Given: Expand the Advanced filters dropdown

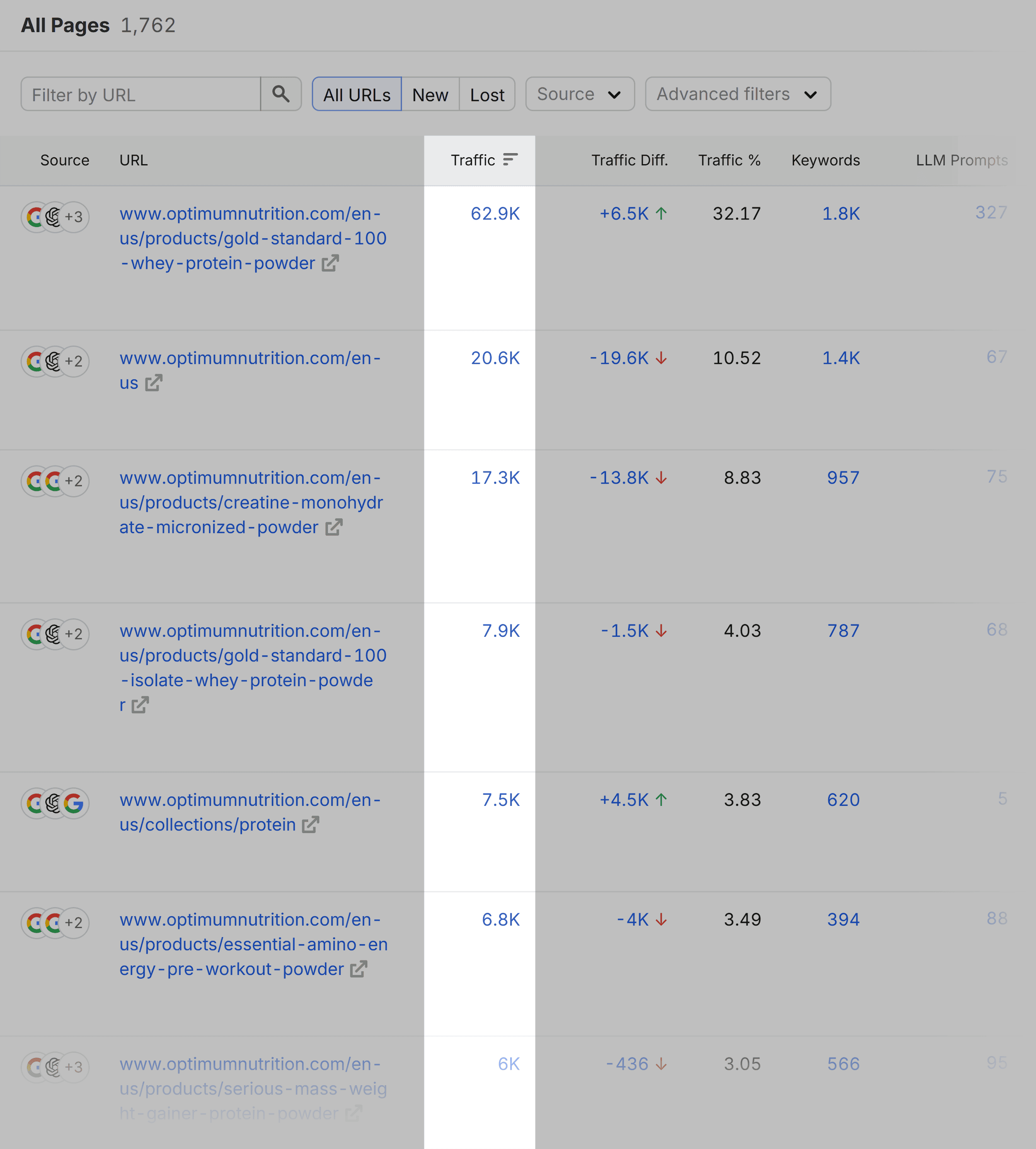Looking at the screenshot, I should [738, 94].
